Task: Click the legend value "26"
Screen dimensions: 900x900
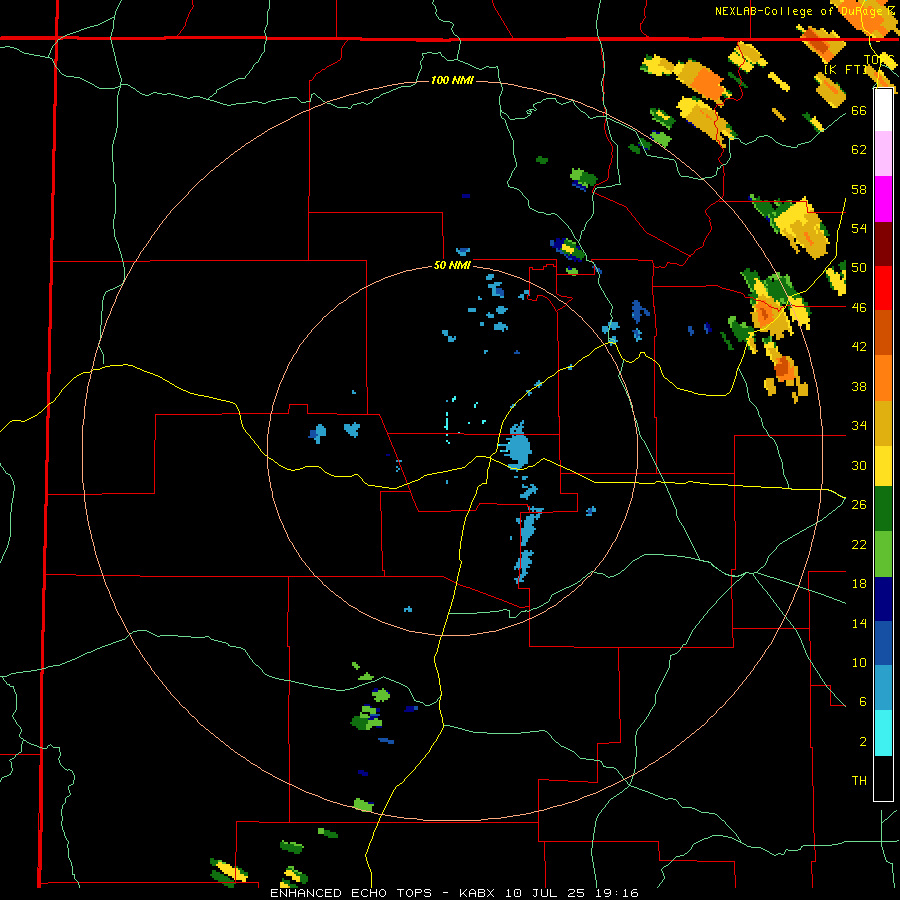Action: tap(859, 505)
